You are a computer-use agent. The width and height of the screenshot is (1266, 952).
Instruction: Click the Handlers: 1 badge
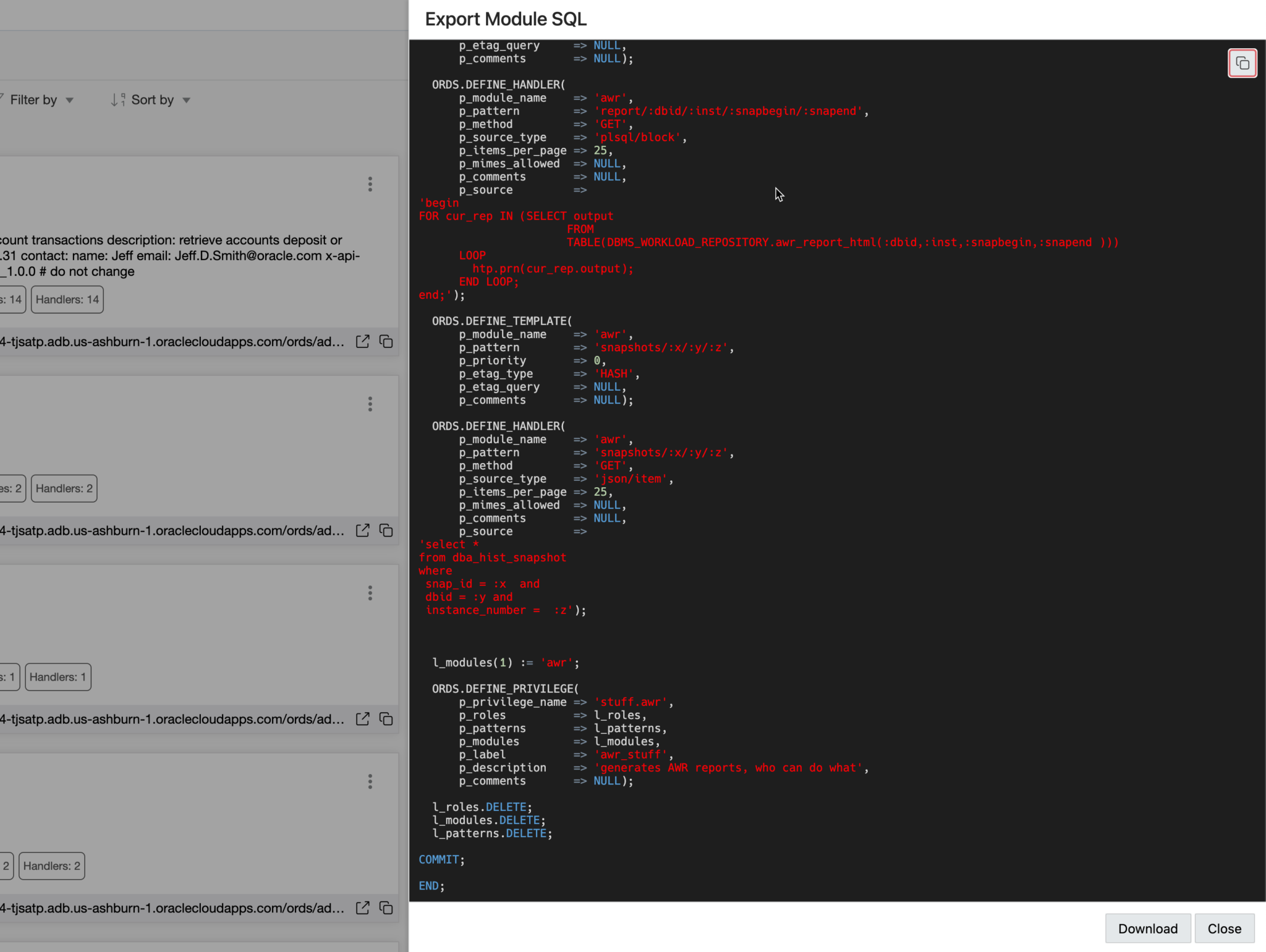tap(57, 676)
